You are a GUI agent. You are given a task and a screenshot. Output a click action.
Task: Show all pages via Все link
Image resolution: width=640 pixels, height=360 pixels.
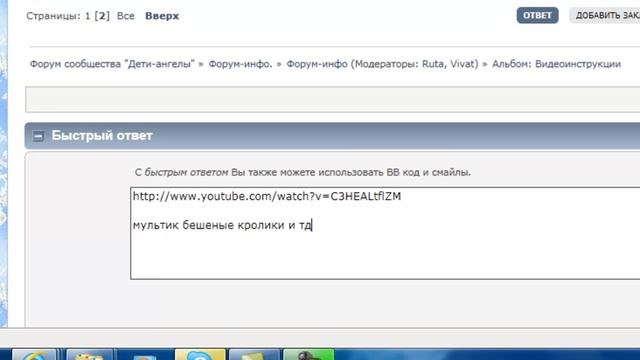[126, 16]
